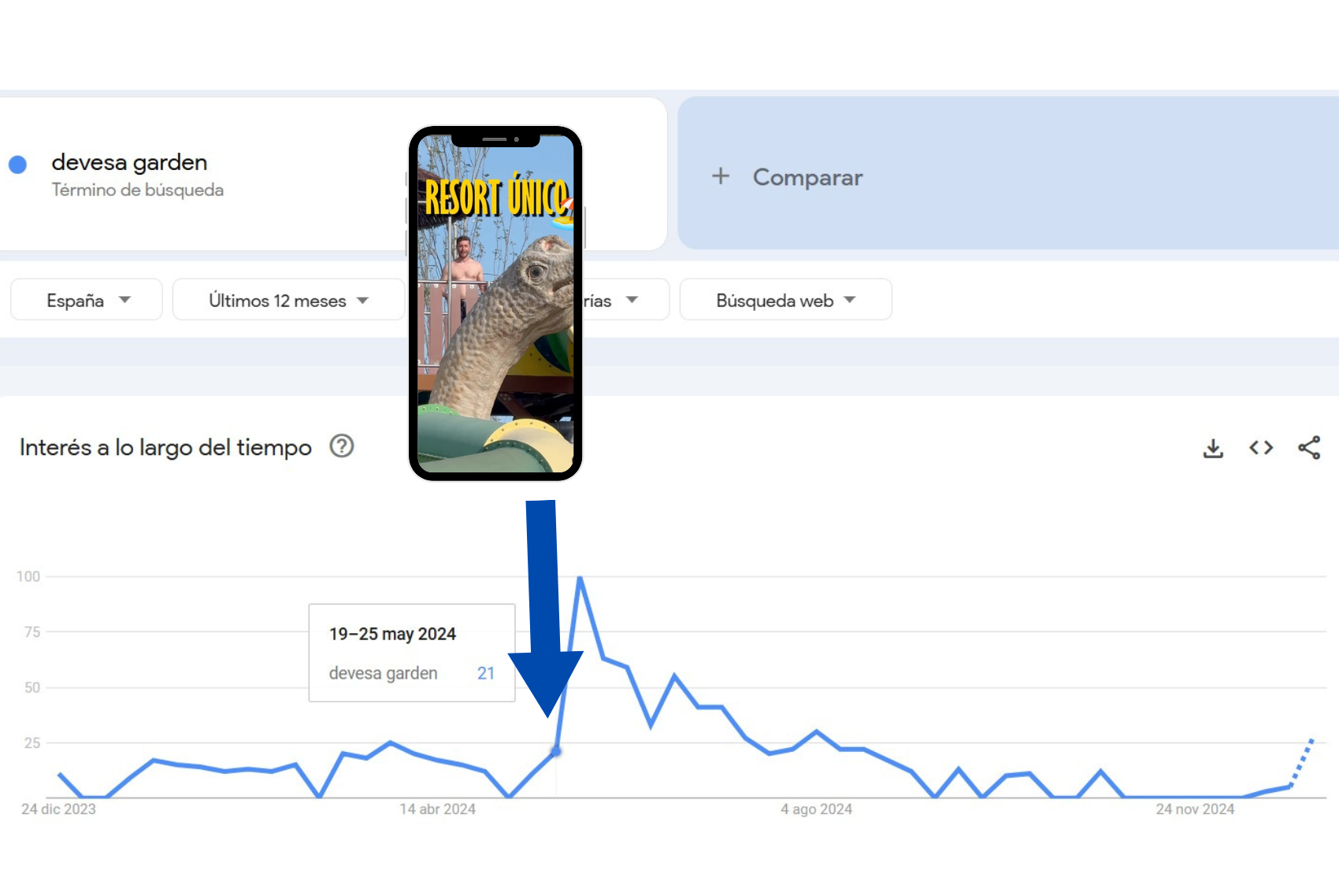
Task: Click the plus icon next to Comparar
Action: click(721, 176)
